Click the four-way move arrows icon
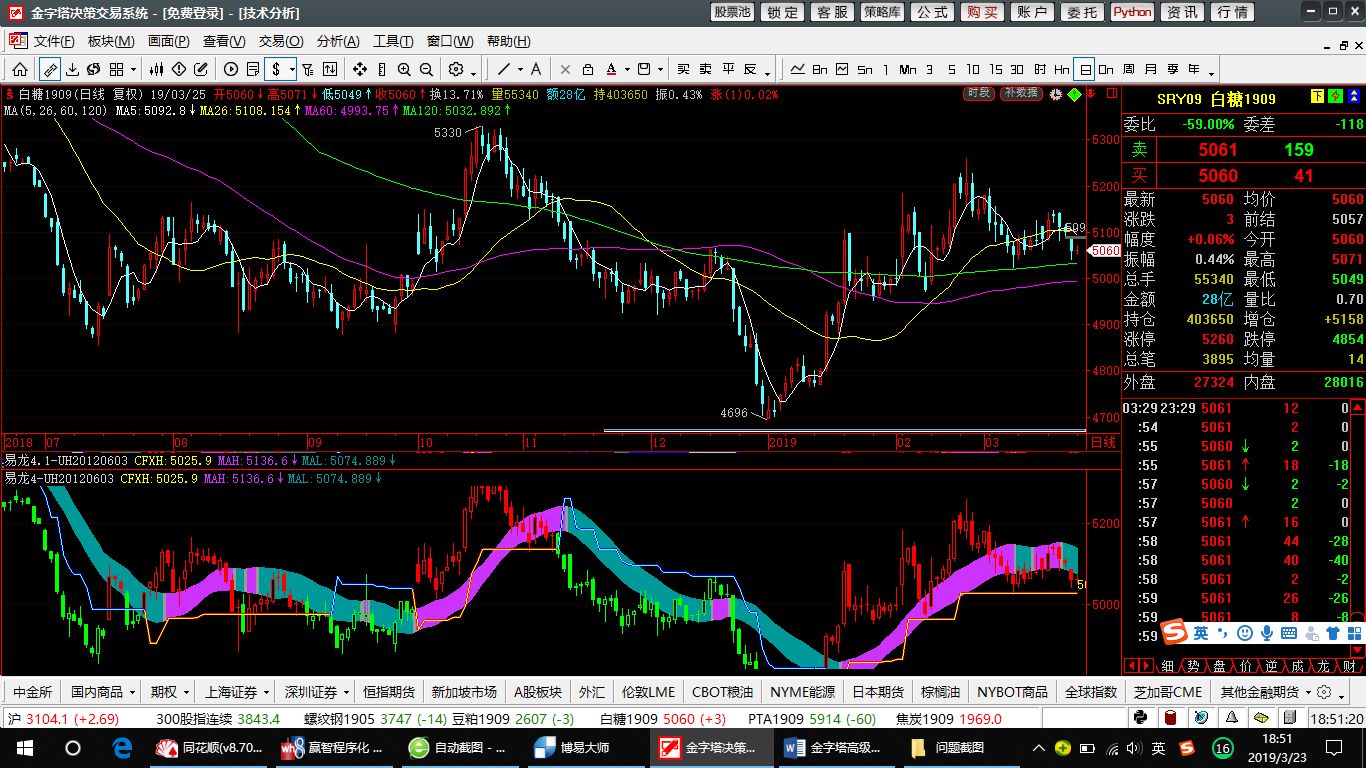1366x768 pixels. click(359, 69)
